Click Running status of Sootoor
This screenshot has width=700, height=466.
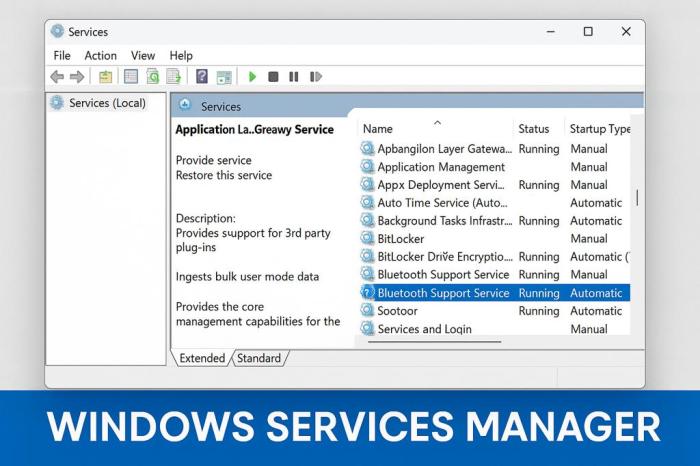click(539, 311)
